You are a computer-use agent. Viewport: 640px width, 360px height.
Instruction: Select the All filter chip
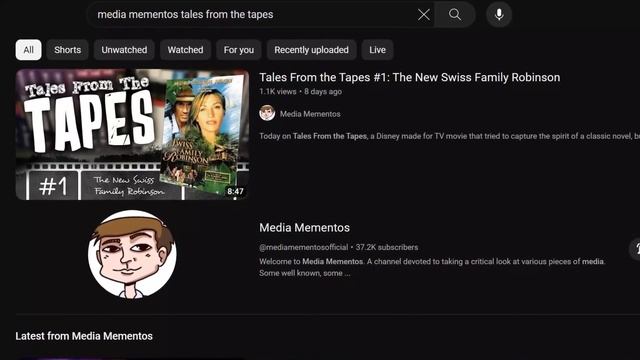click(x=29, y=50)
